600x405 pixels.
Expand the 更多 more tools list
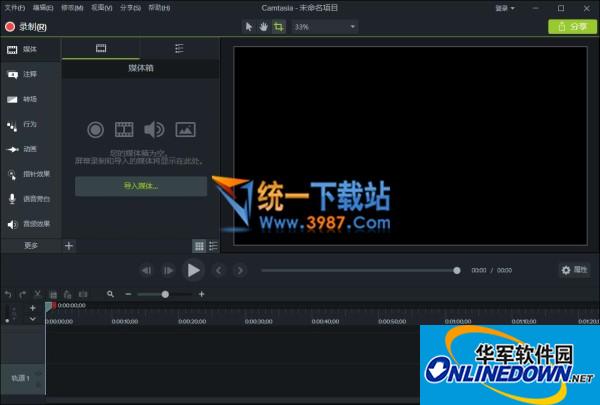tap(31, 246)
